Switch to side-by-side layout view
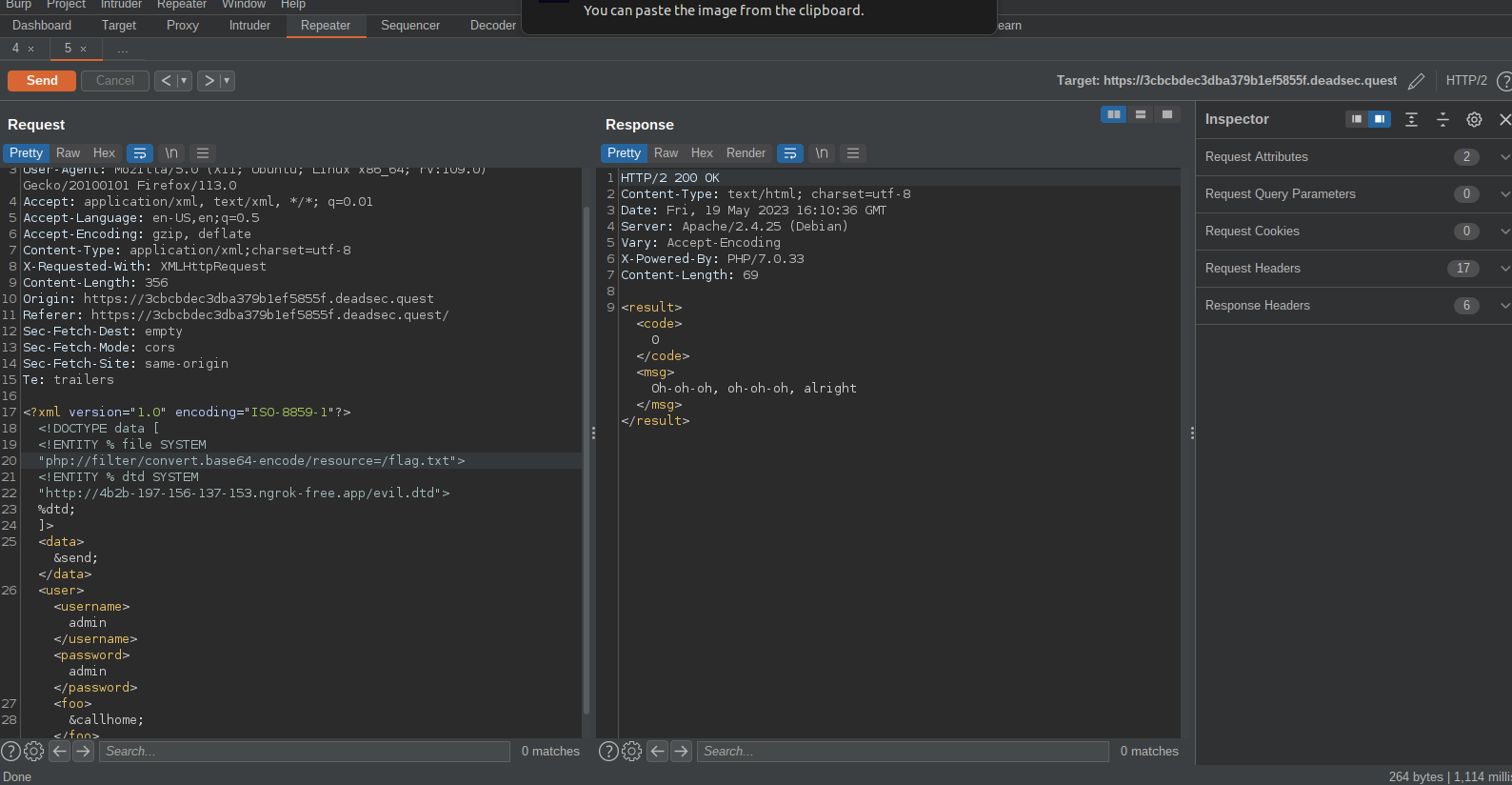Image resolution: width=1512 pixels, height=785 pixels. pos(1114,114)
